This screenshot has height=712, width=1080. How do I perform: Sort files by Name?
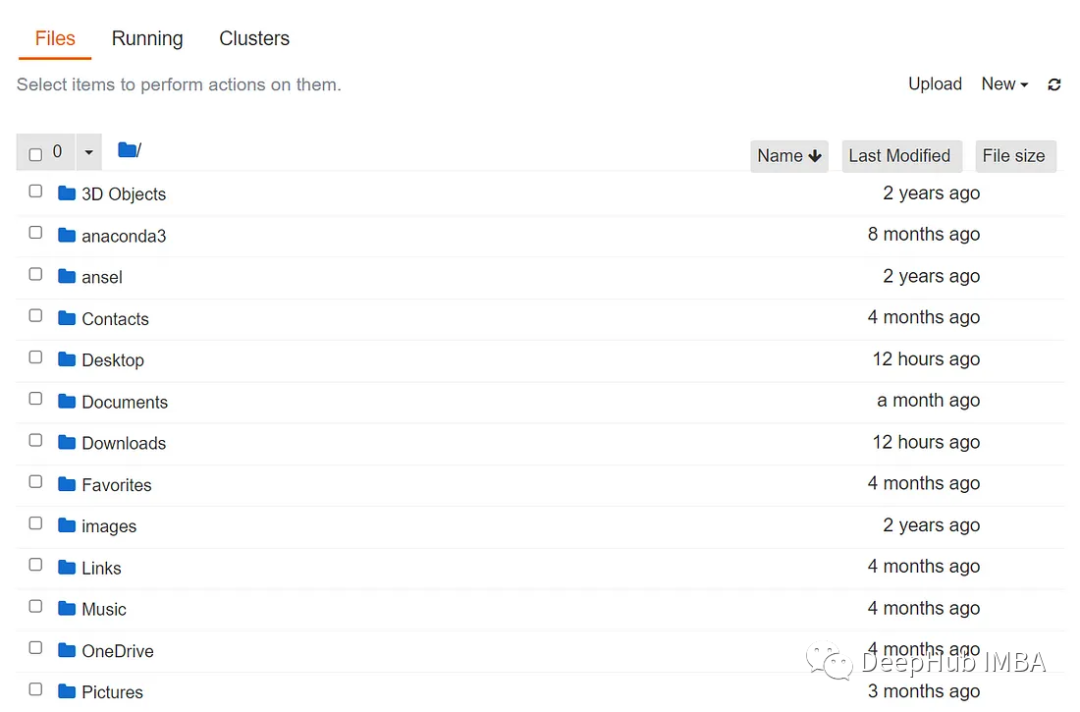coord(789,156)
